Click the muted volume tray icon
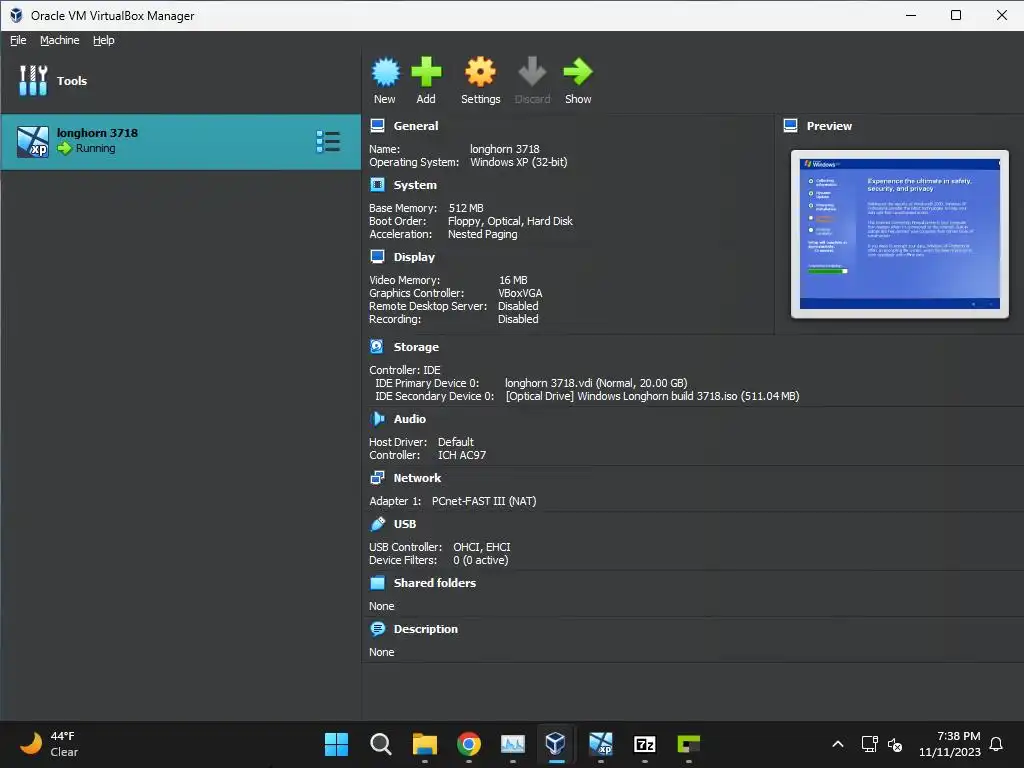Image resolution: width=1024 pixels, height=768 pixels. pos(895,744)
